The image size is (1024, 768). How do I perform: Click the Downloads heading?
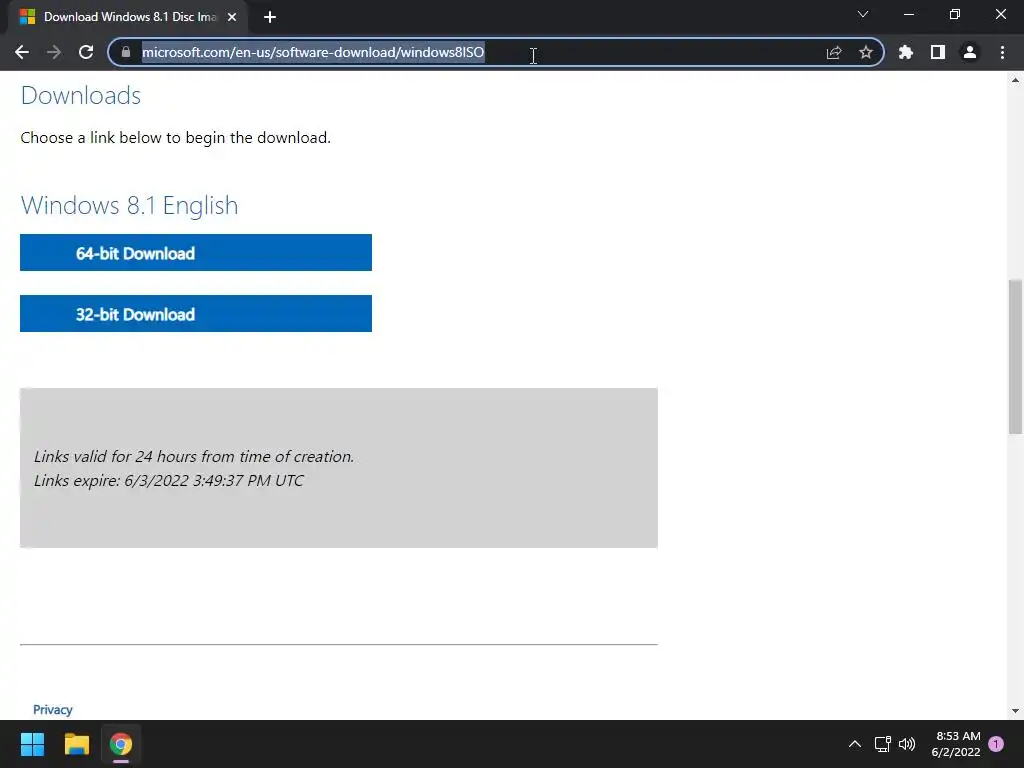pos(81,96)
